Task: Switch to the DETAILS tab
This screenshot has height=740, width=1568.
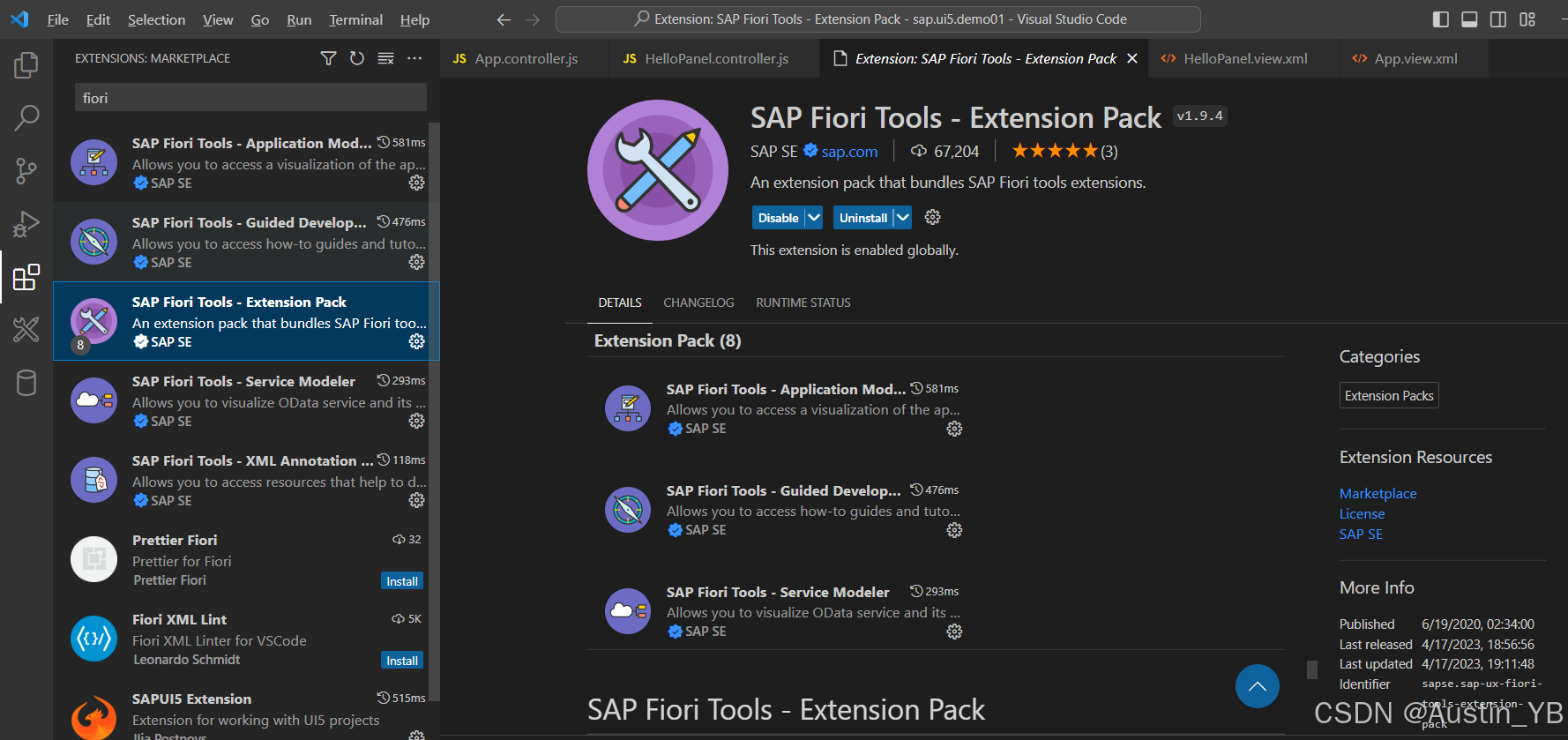Action: [x=620, y=303]
